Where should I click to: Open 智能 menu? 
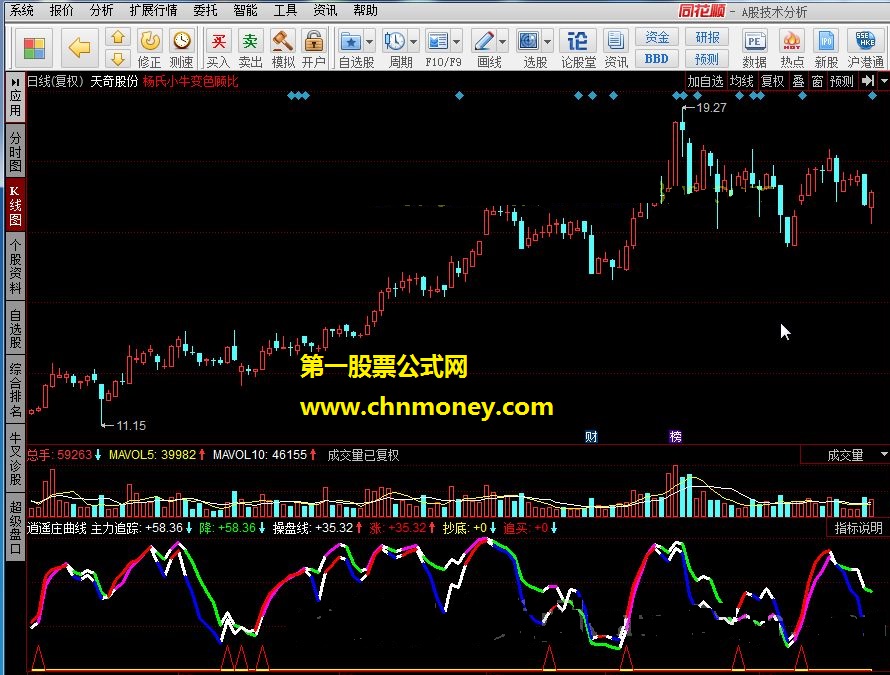(245, 10)
